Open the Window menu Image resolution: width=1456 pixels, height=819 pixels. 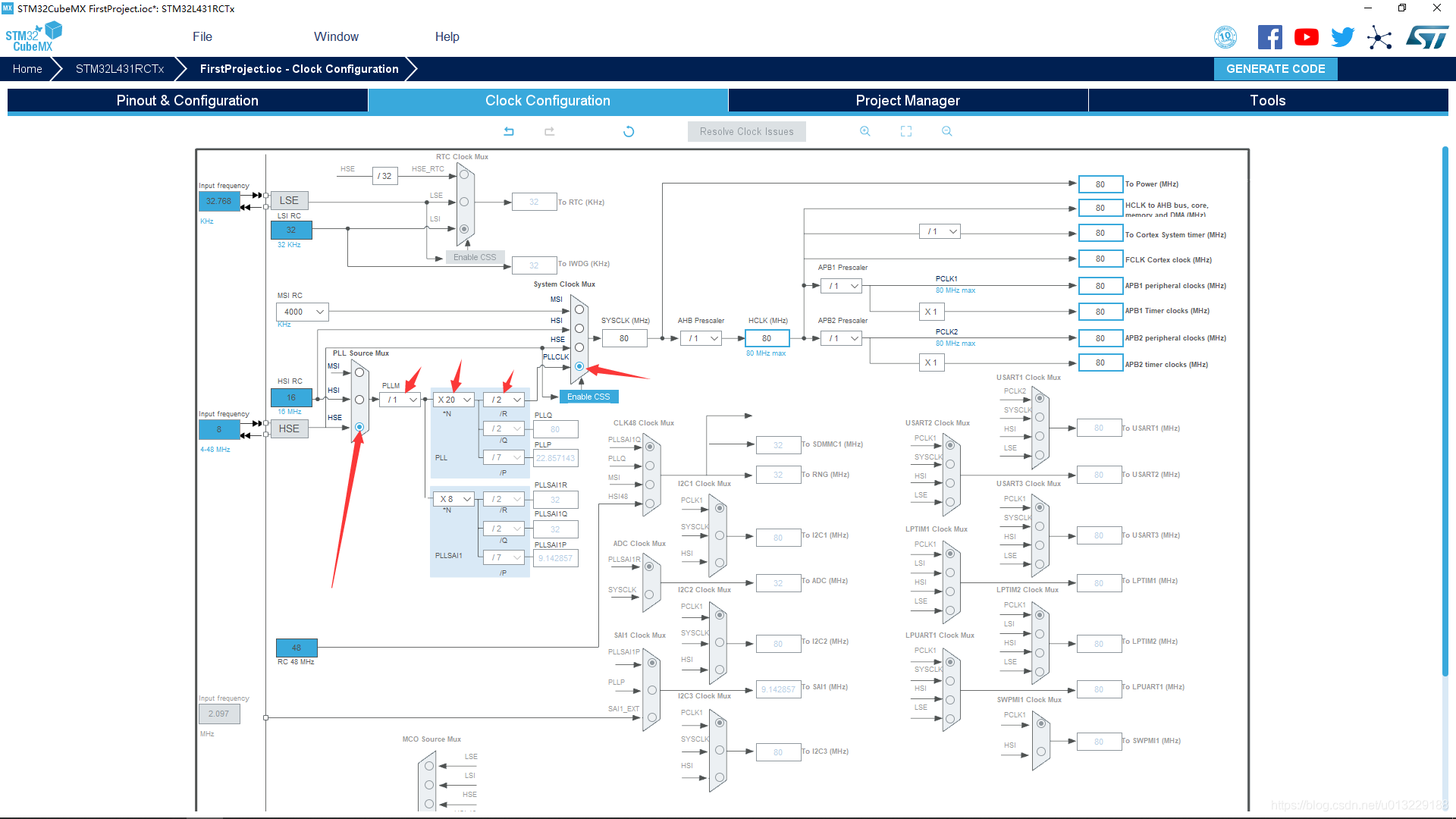click(x=336, y=36)
